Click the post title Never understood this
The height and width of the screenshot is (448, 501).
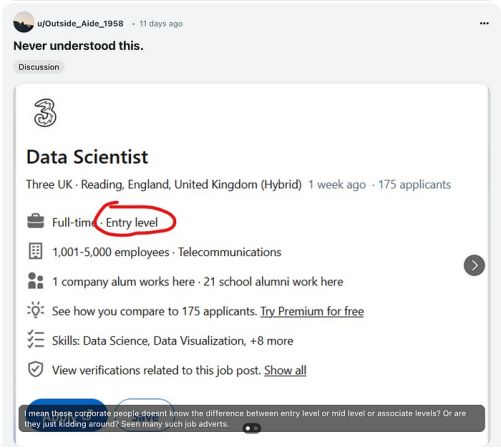pos(78,46)
